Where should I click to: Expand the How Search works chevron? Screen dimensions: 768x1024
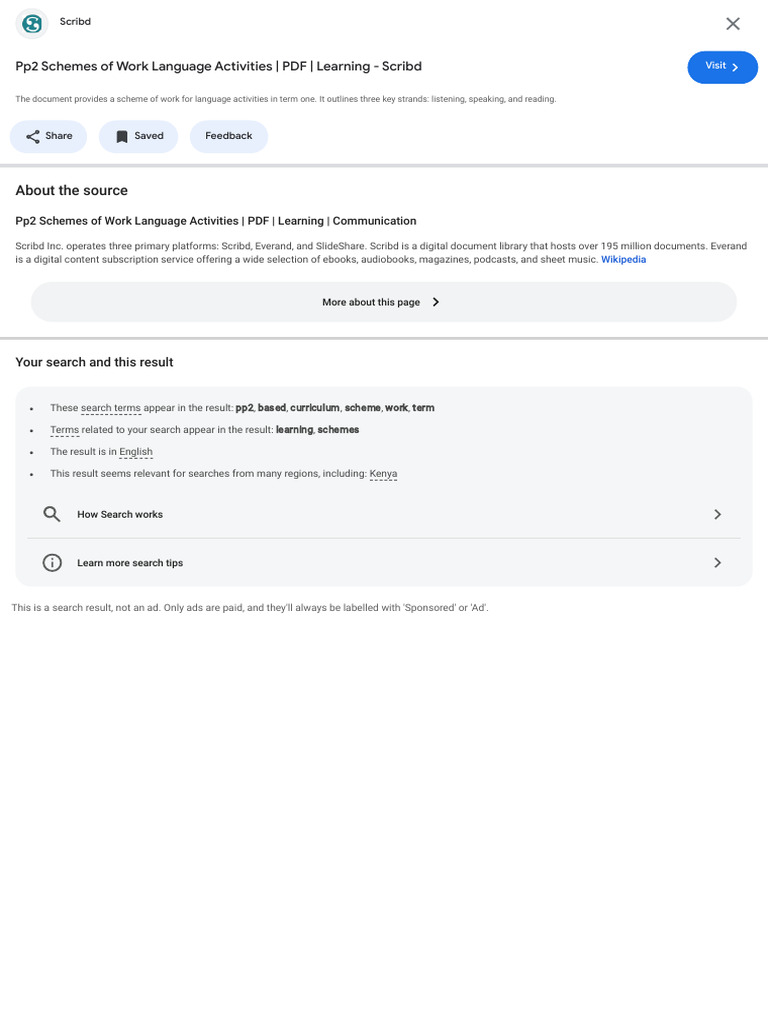point(717,514)
